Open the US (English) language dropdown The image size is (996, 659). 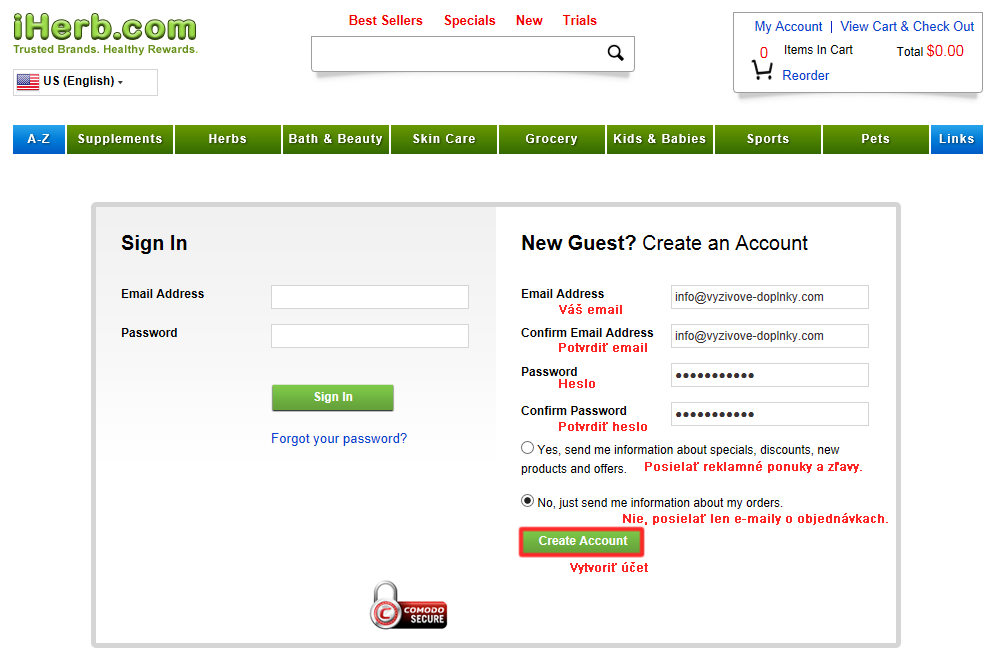[x=85, y=82]
